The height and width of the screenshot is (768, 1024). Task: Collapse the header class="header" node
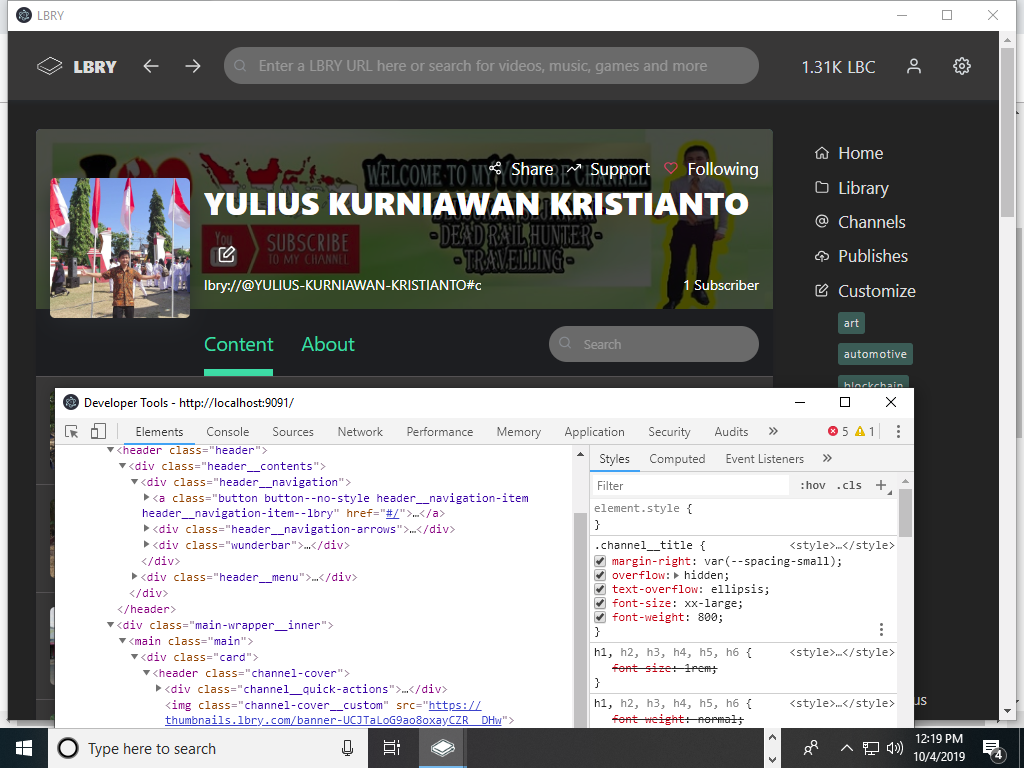[110, 451]
